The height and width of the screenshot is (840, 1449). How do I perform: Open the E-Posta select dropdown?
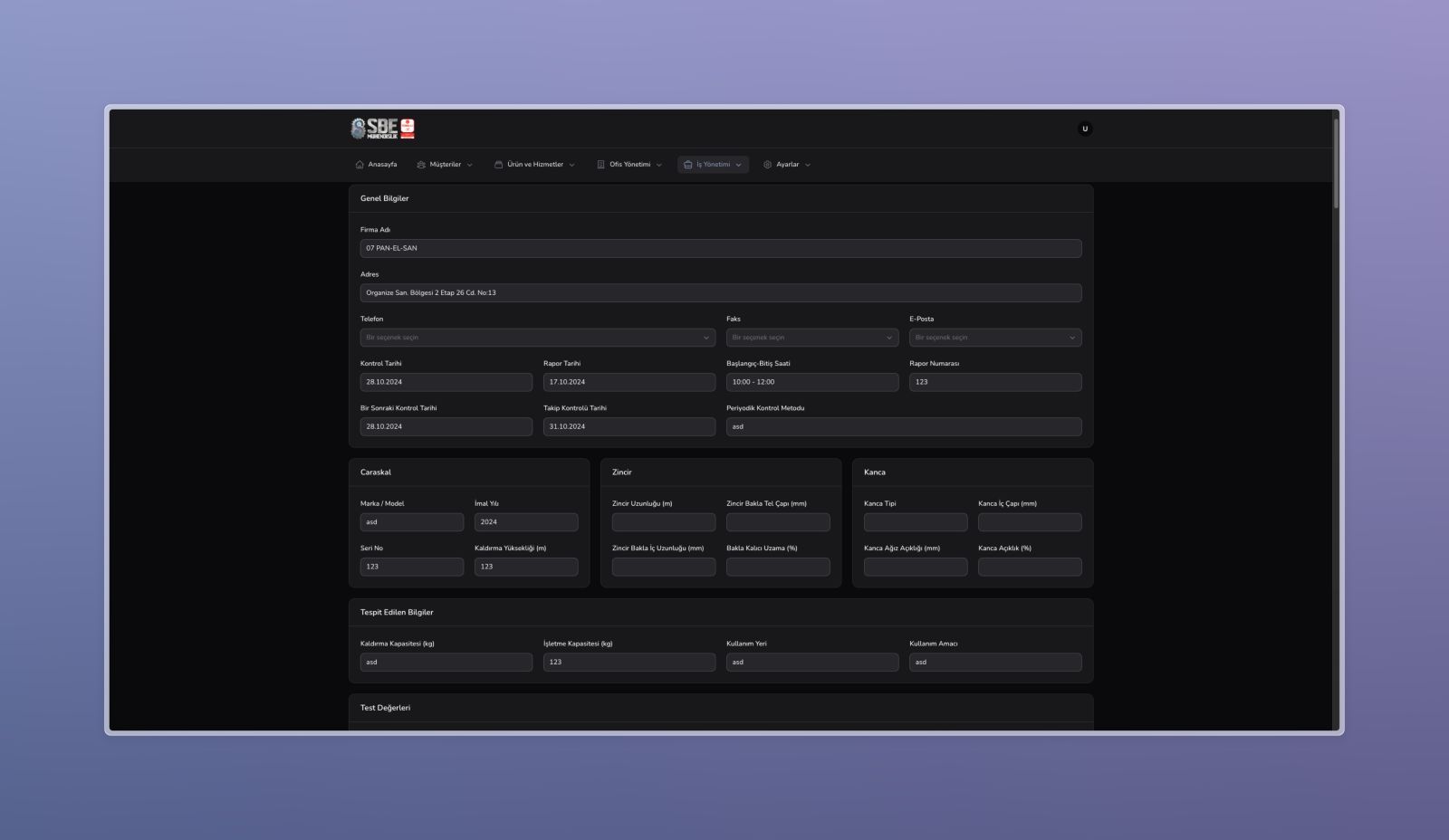click(x=994, y=338)
